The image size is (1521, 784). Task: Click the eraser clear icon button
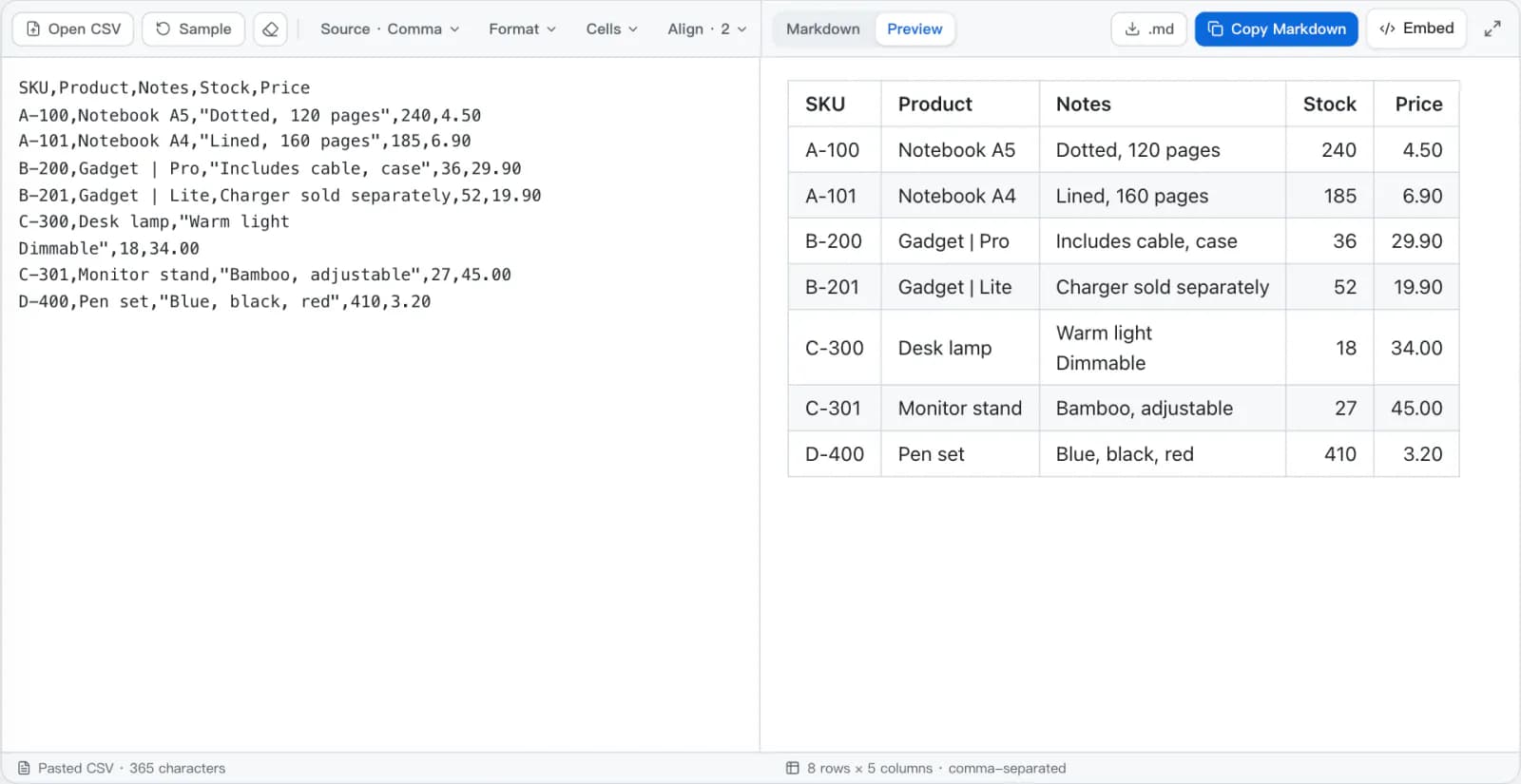270,29
